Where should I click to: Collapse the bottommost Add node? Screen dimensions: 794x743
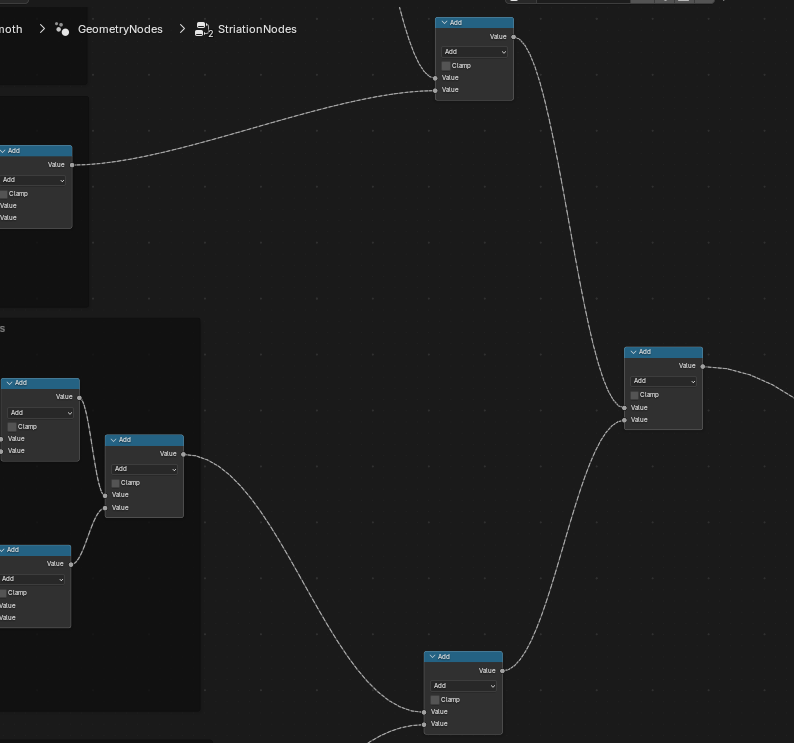click(433, 657)
